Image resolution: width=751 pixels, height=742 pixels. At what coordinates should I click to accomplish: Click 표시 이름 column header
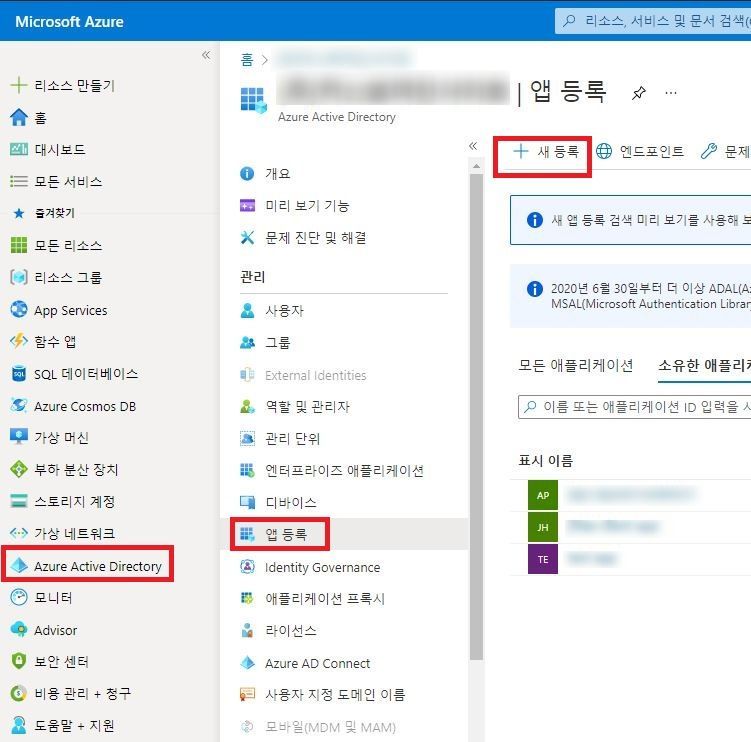[x=546, y=460]
